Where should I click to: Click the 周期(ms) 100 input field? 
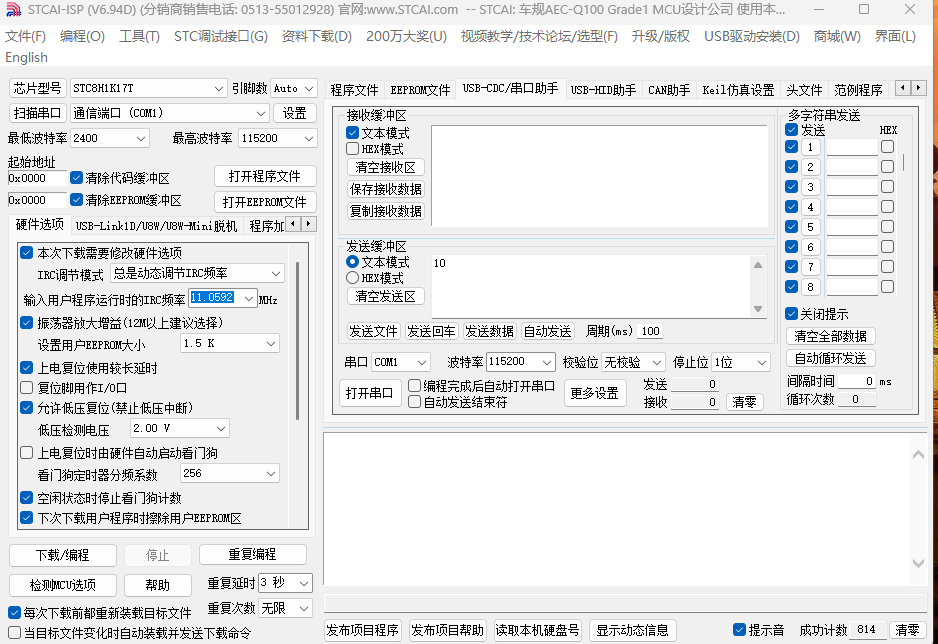click(x=650, y=331)
